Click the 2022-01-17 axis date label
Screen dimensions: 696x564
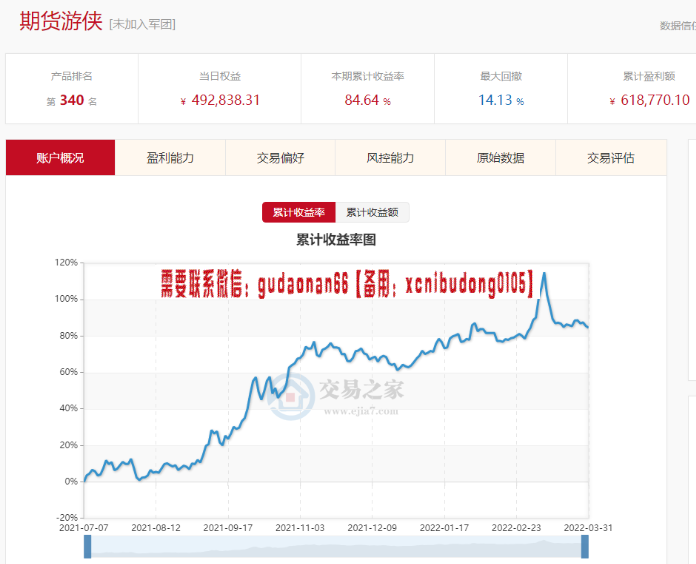tap(444, 528)
